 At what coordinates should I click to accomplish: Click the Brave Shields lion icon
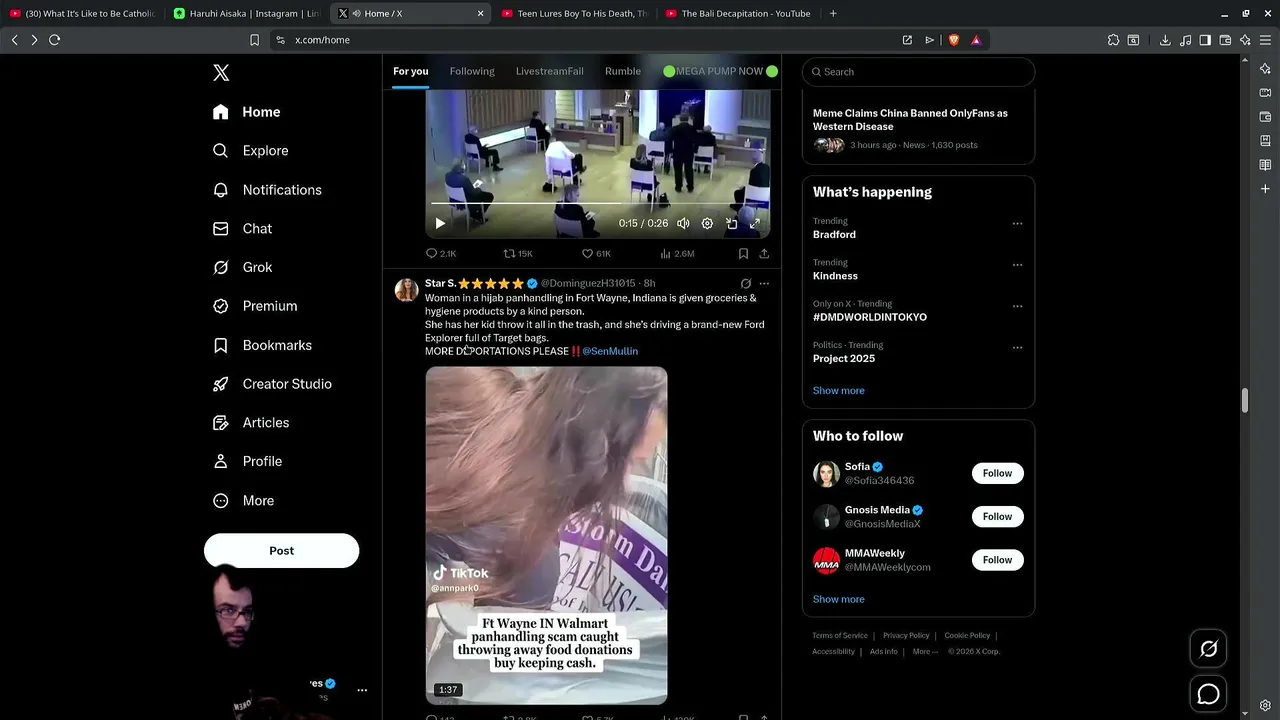pyautogui.click(x=954, y=40)
